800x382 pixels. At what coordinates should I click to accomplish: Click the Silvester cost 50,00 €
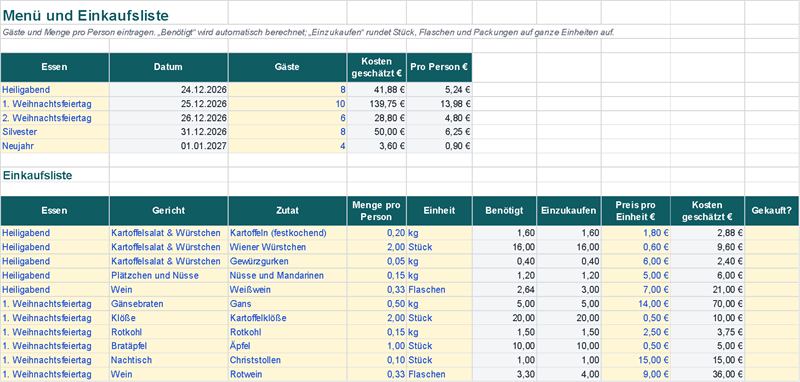377,132
